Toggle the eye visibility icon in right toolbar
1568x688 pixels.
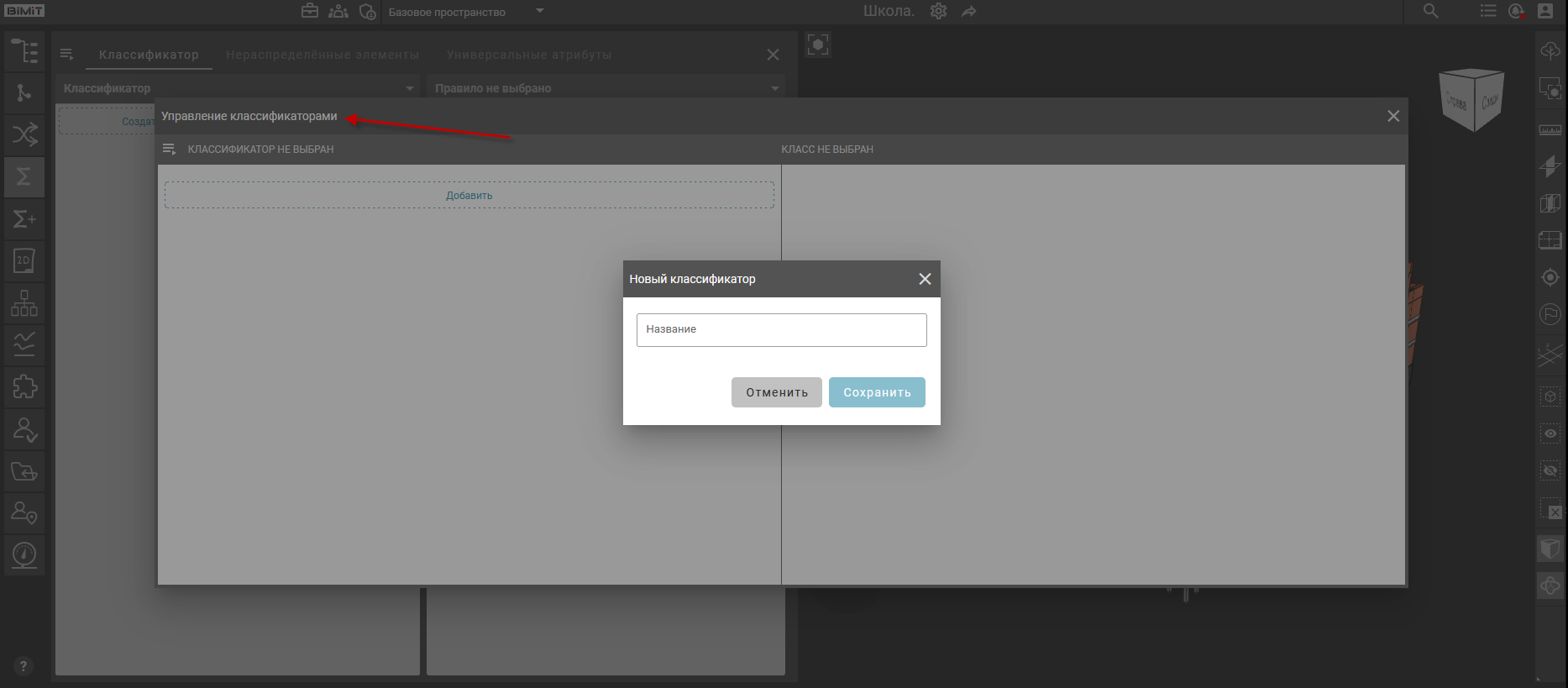tap(1550, 433)
